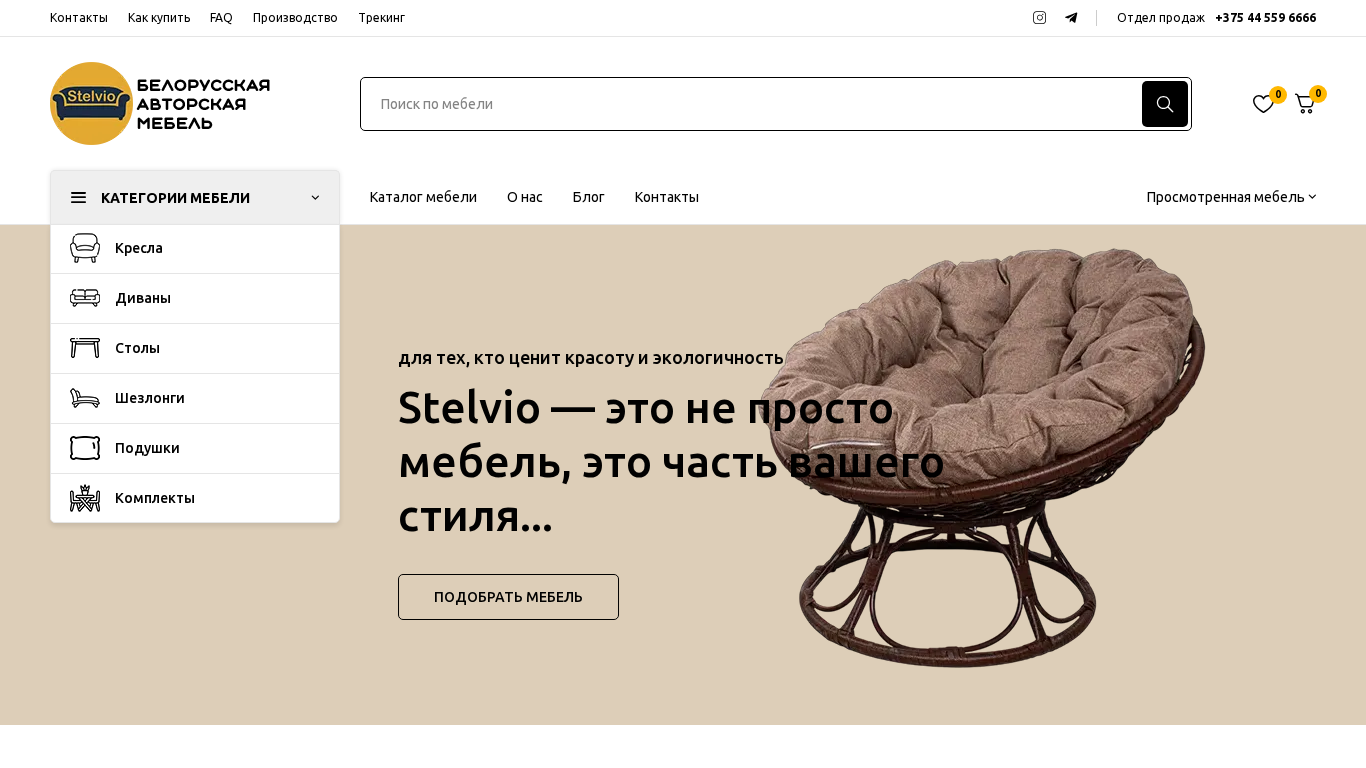1366x768 pixels.
Task: Open Каталог мебели menu item
Action: (423, 197)
